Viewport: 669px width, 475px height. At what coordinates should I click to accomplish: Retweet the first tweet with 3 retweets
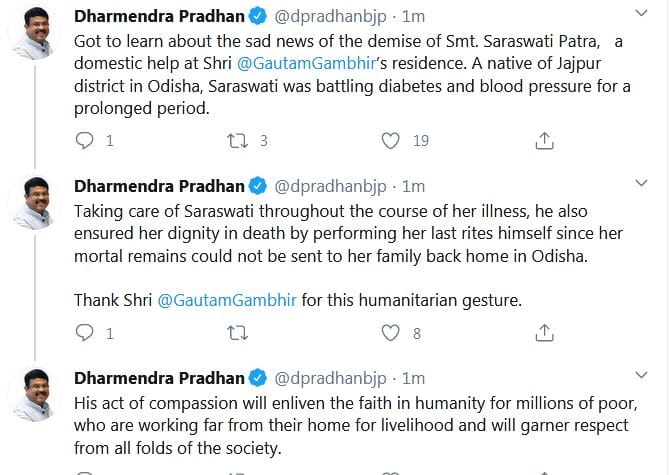[x=238, y=141]
